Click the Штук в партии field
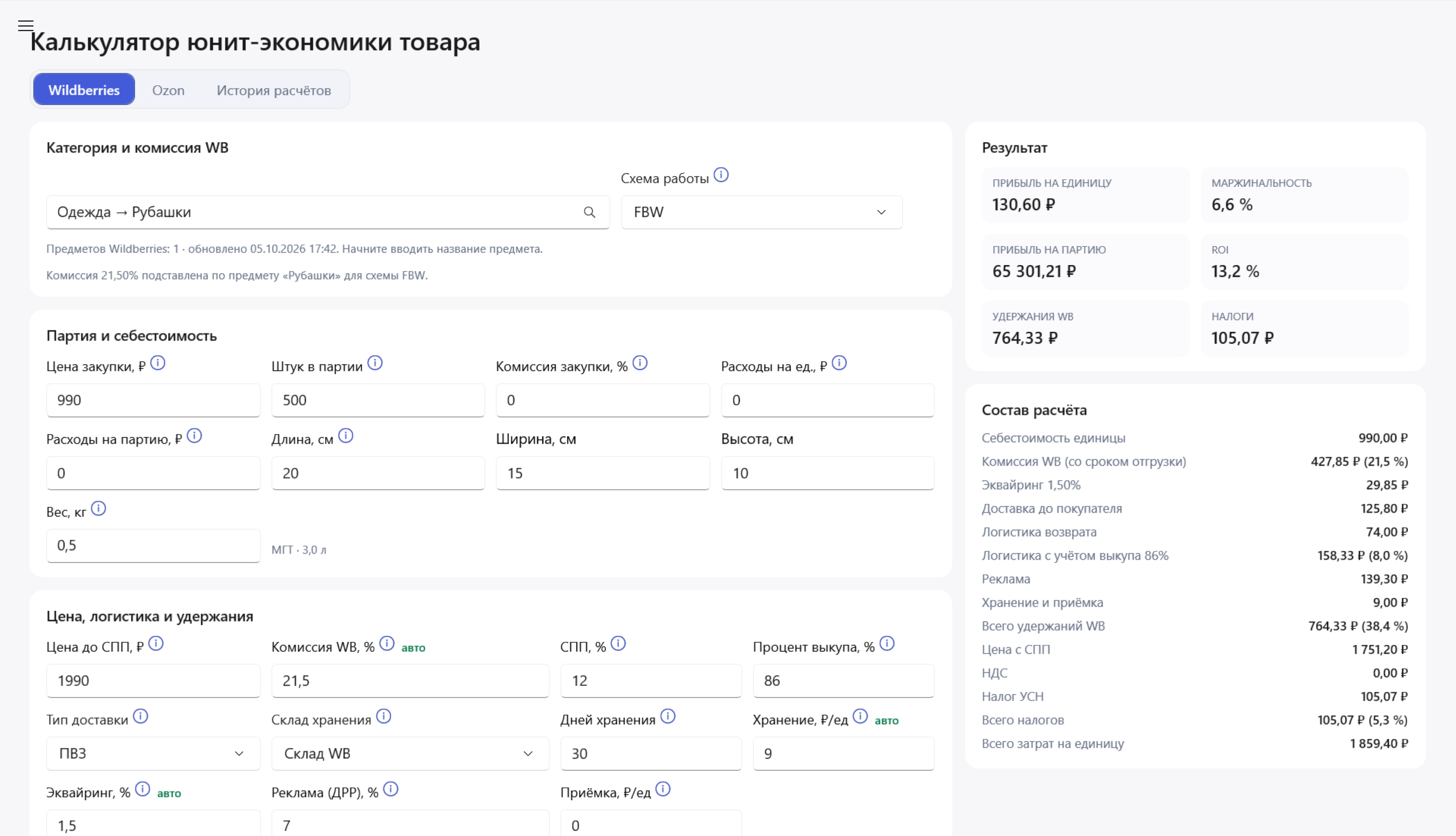The image size is (1456, 836). [378, 400]
